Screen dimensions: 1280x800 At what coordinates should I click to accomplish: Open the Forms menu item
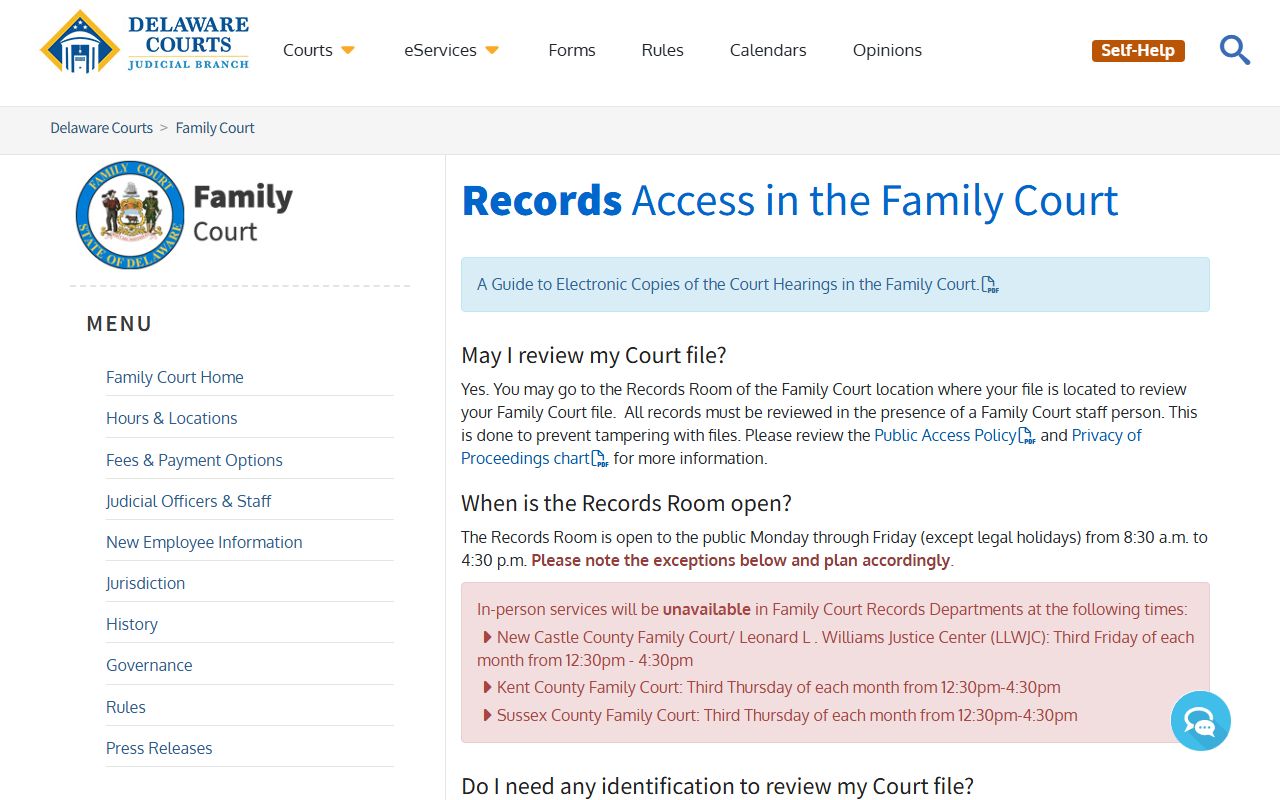[572, 50]
